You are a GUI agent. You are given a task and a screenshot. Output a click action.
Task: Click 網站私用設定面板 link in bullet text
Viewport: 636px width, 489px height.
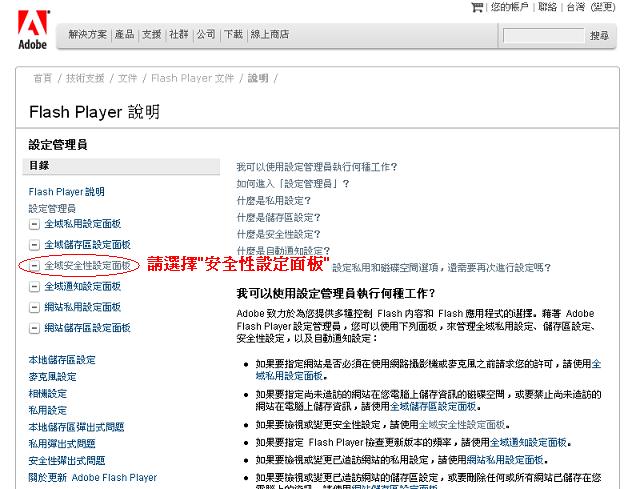(505, 460)
